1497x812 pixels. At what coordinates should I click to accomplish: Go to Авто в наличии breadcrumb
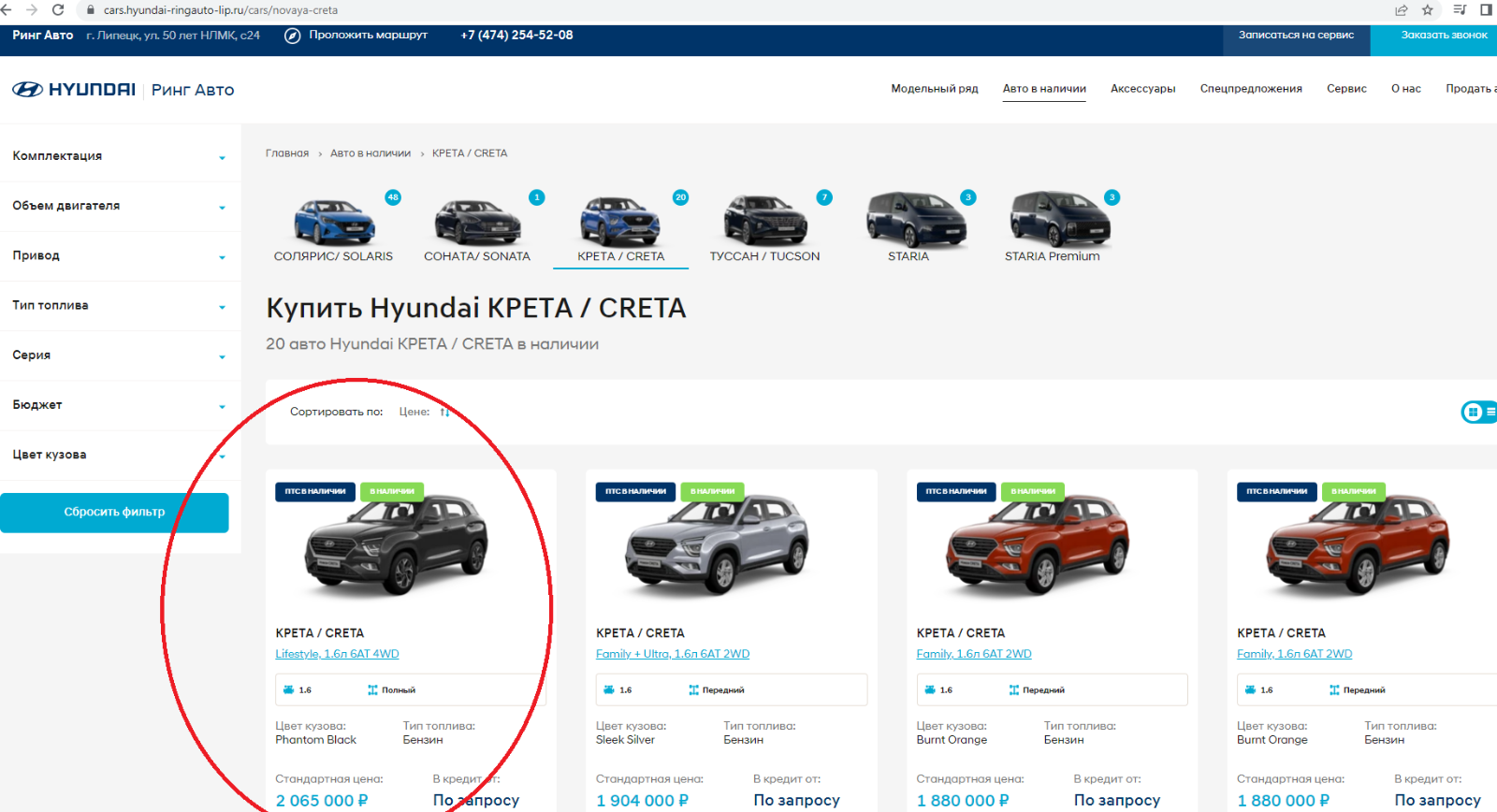point(371,153)
